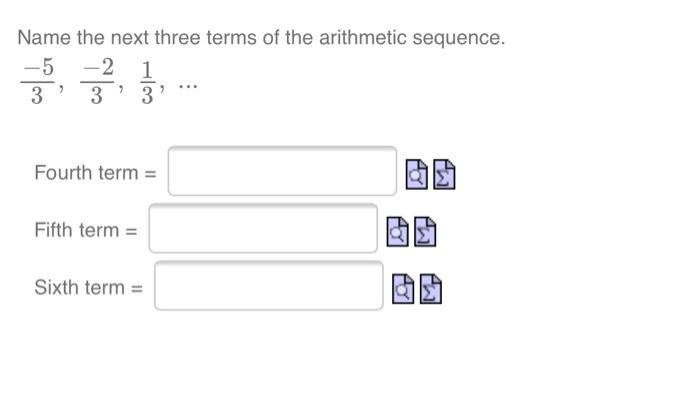Click the word "Name" starting the question
Viewport: 700px width, 393px height.
[x=44, y=38]
